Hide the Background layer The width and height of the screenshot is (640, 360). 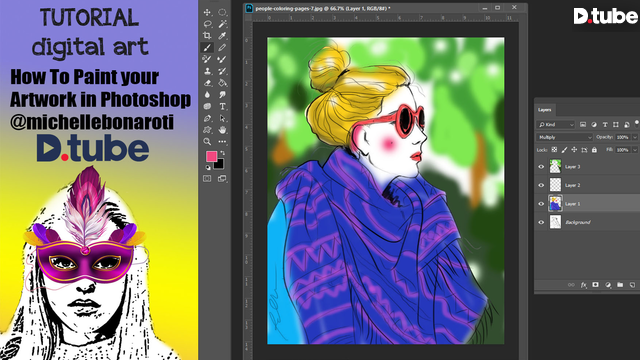pos(541,222)
